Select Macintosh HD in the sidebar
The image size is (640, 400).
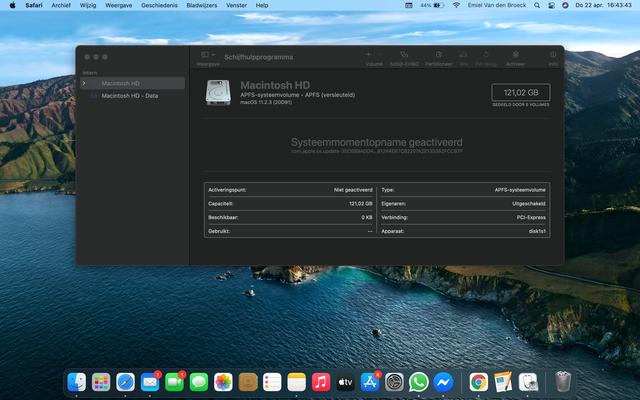pos(120,83)
